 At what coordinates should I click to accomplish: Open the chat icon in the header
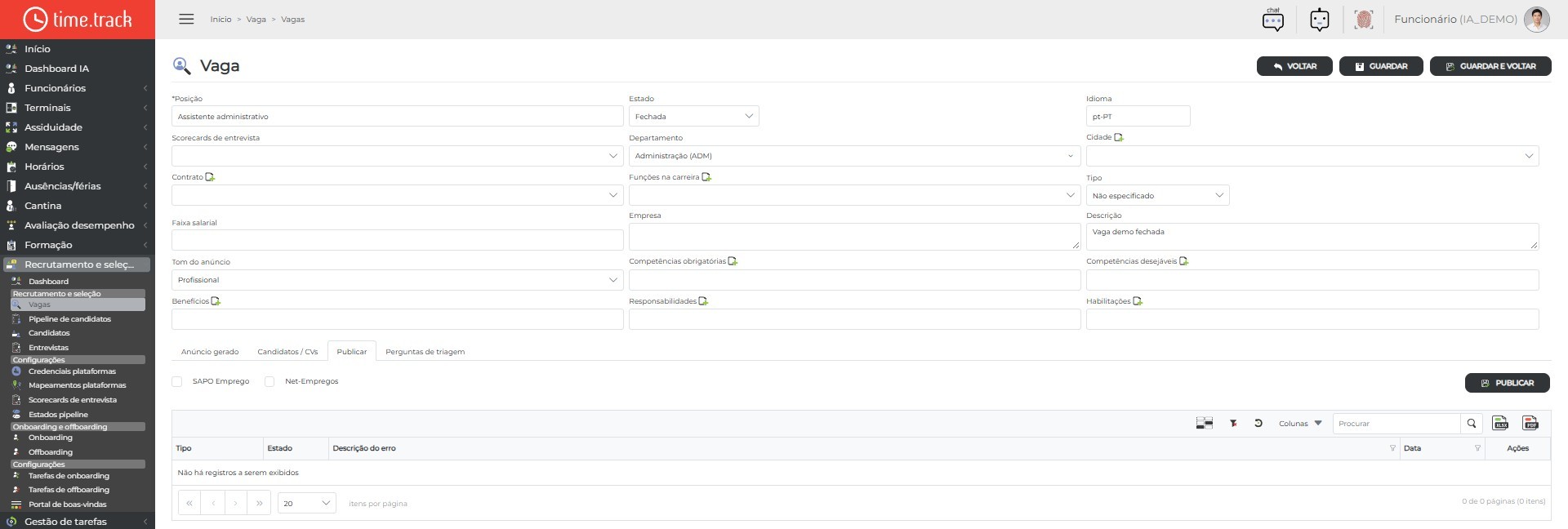coord(1272,20)
